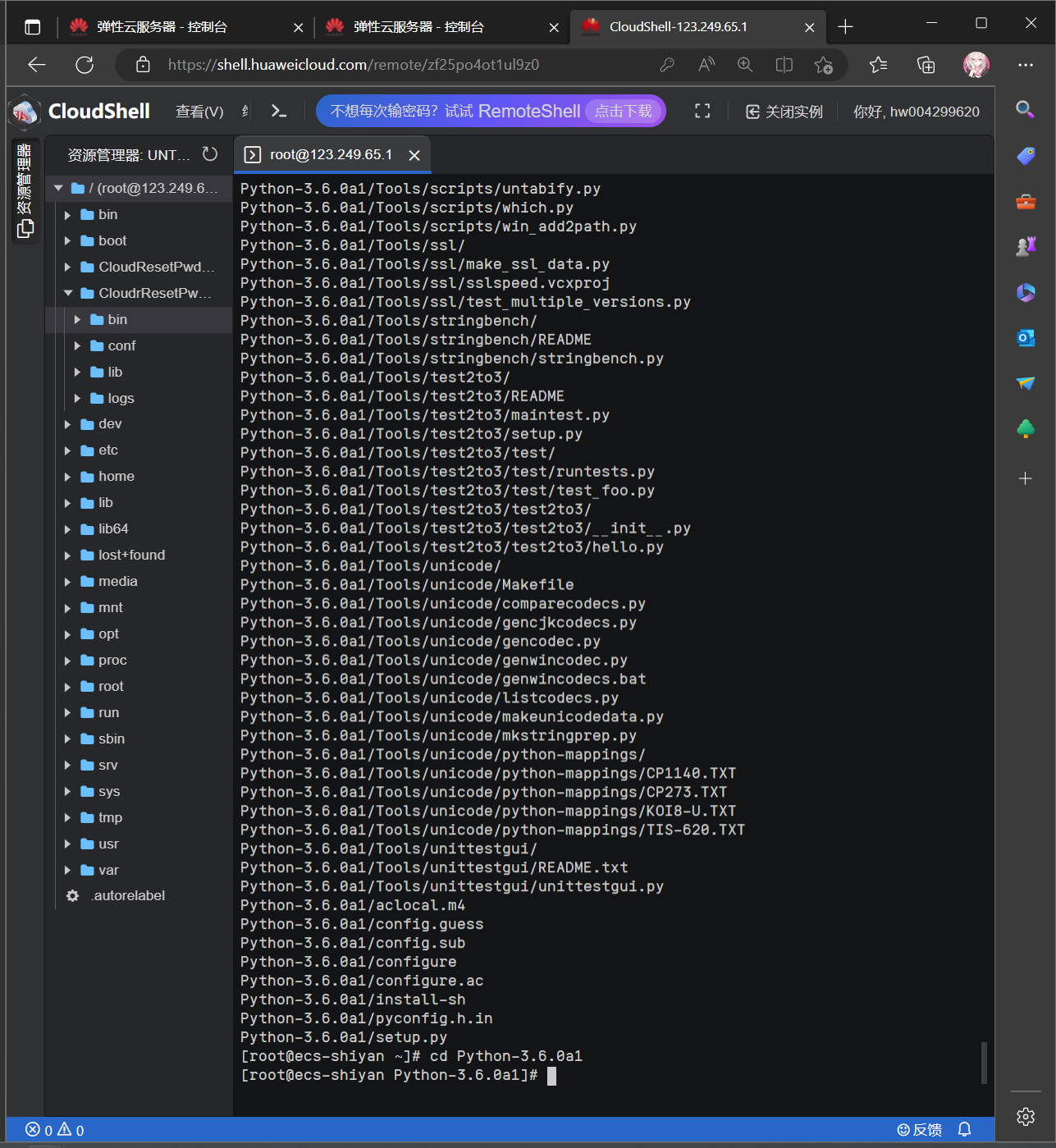Switch to CloudShell-123.249.65.1 browser tab
Screen dimensions: 1056x1148
[678, 27]
